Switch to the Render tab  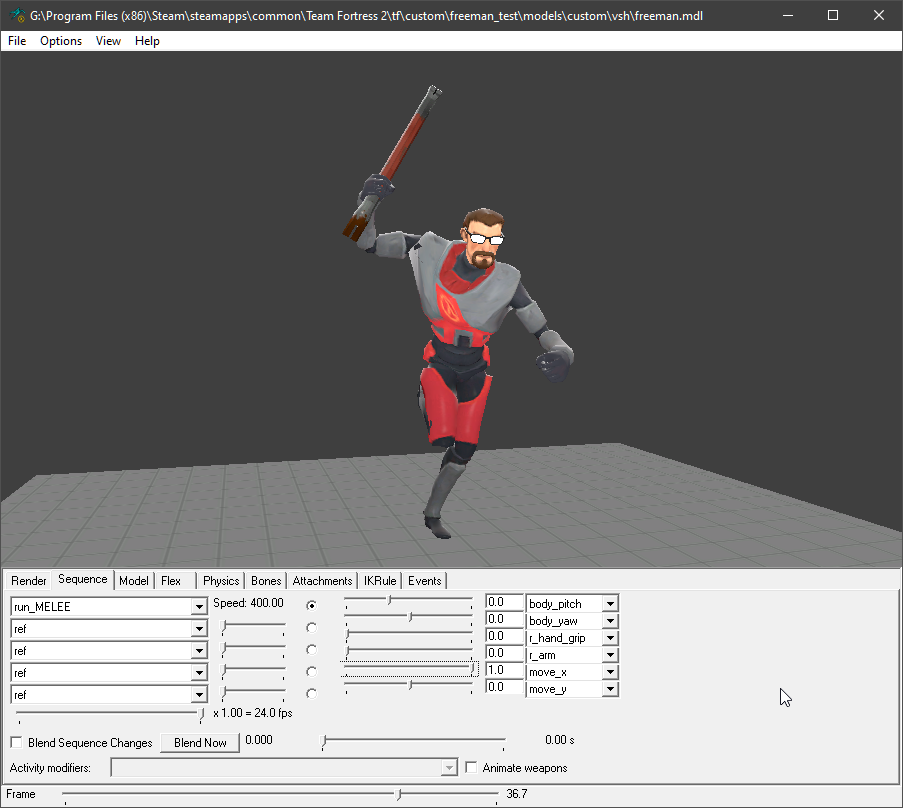pyautogui.click(x=29, y=581)
